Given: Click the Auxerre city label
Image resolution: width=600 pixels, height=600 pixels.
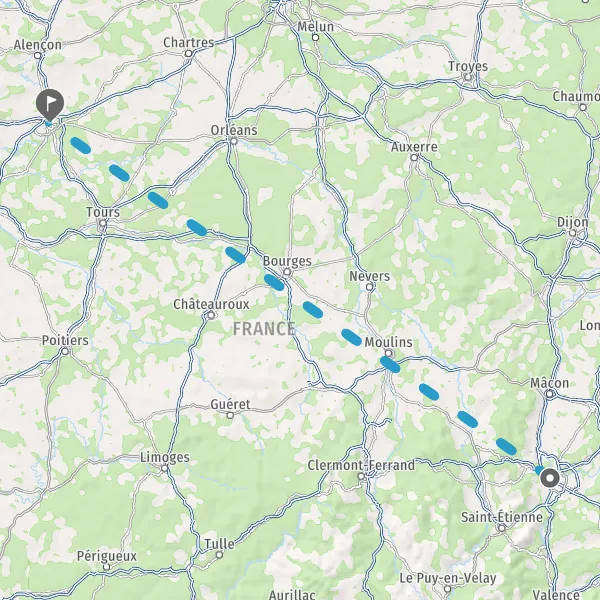Looking at the screenshot, I should pyautogui.click(x=414, y=147).
